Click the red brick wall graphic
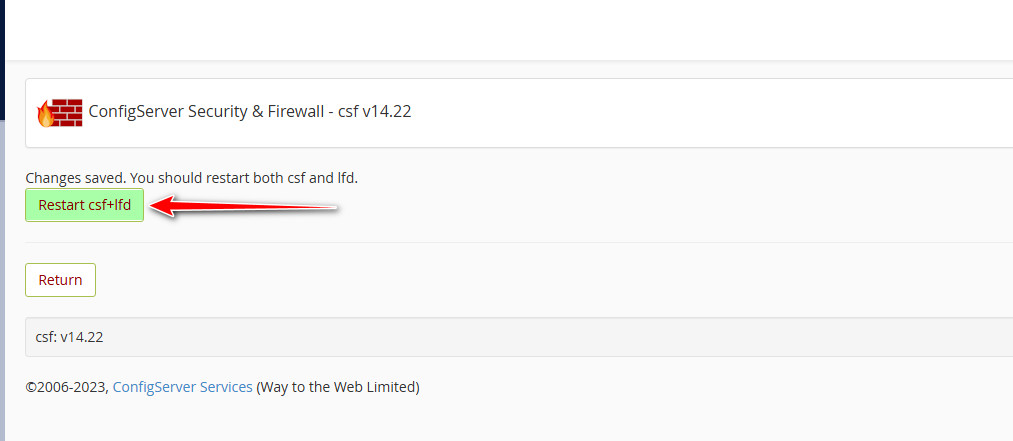Viewport: 1013px width, 441px height. coord(67,112)
